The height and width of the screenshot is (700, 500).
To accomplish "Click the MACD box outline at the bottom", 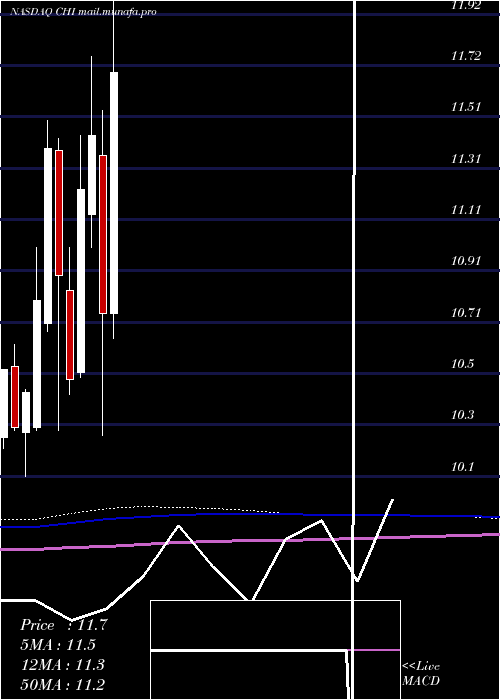I will pyautogui.click(x=275, y=650).
